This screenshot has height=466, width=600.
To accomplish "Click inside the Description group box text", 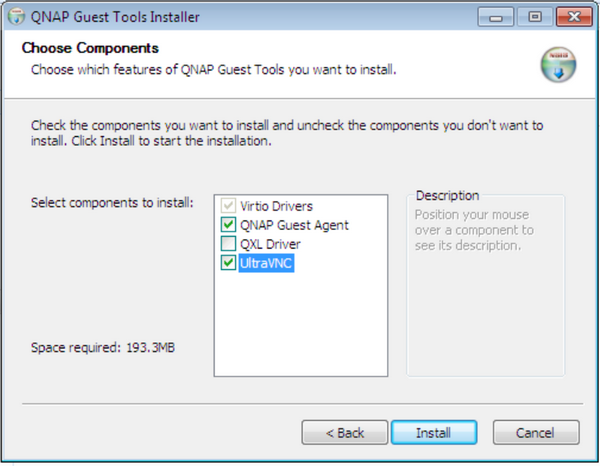I will click(x=474, y=230).
